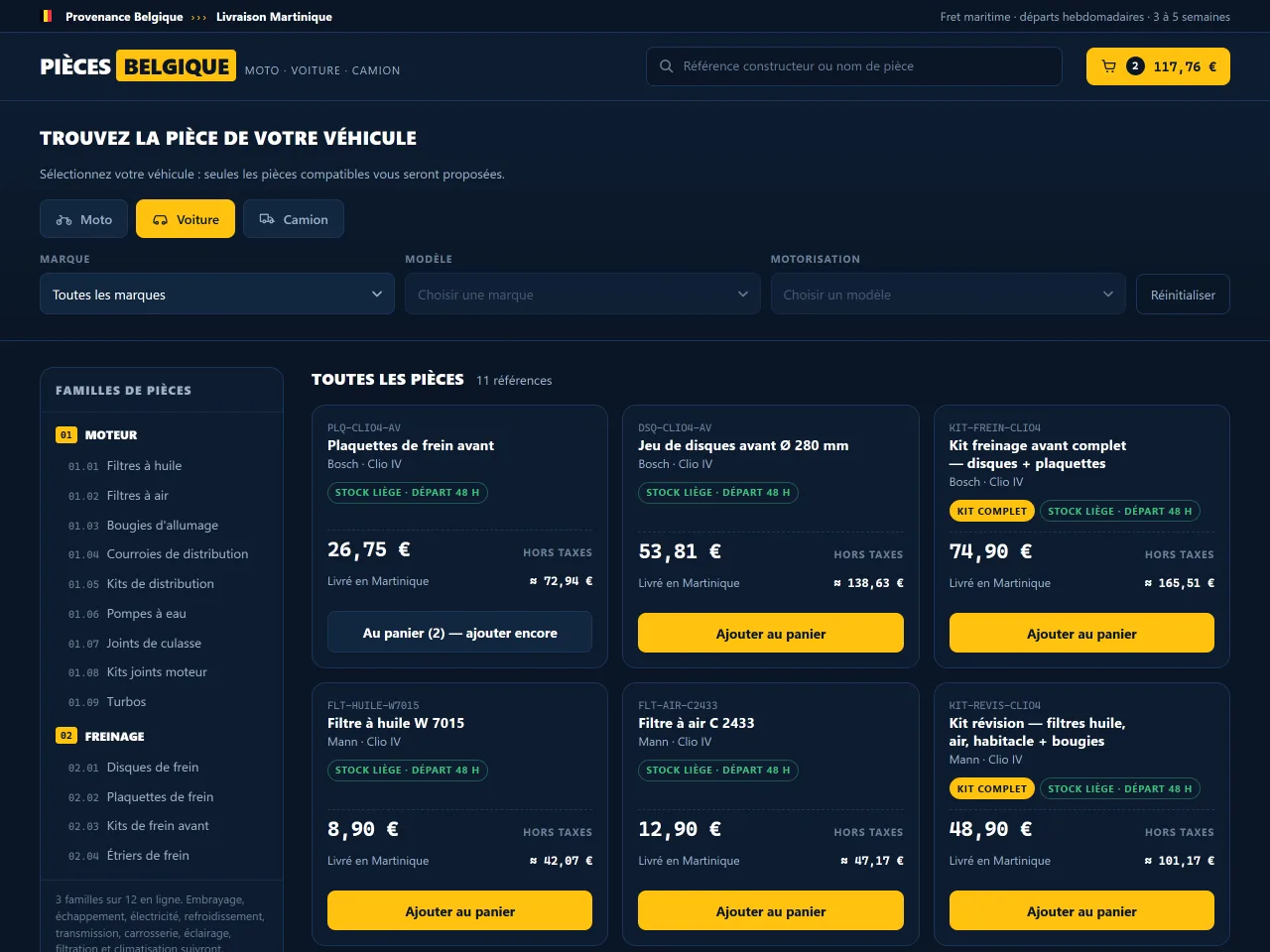Add Kit révision to cart

1081,911
